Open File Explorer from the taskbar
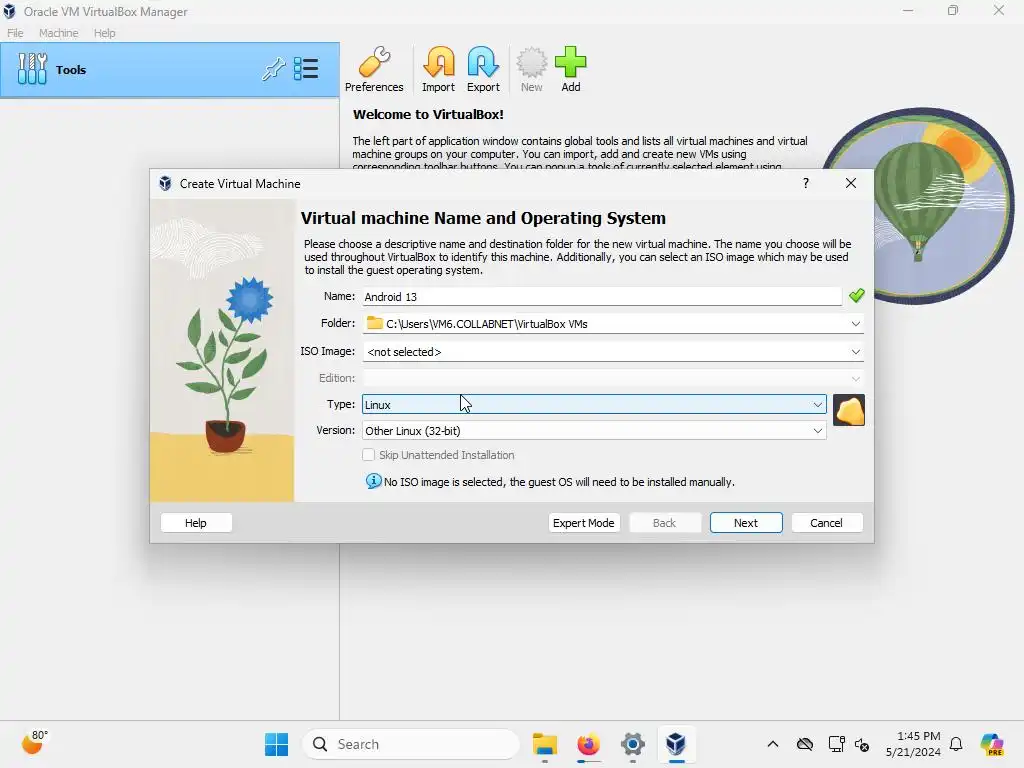1024x768 pixels. (x=545, y=744)
